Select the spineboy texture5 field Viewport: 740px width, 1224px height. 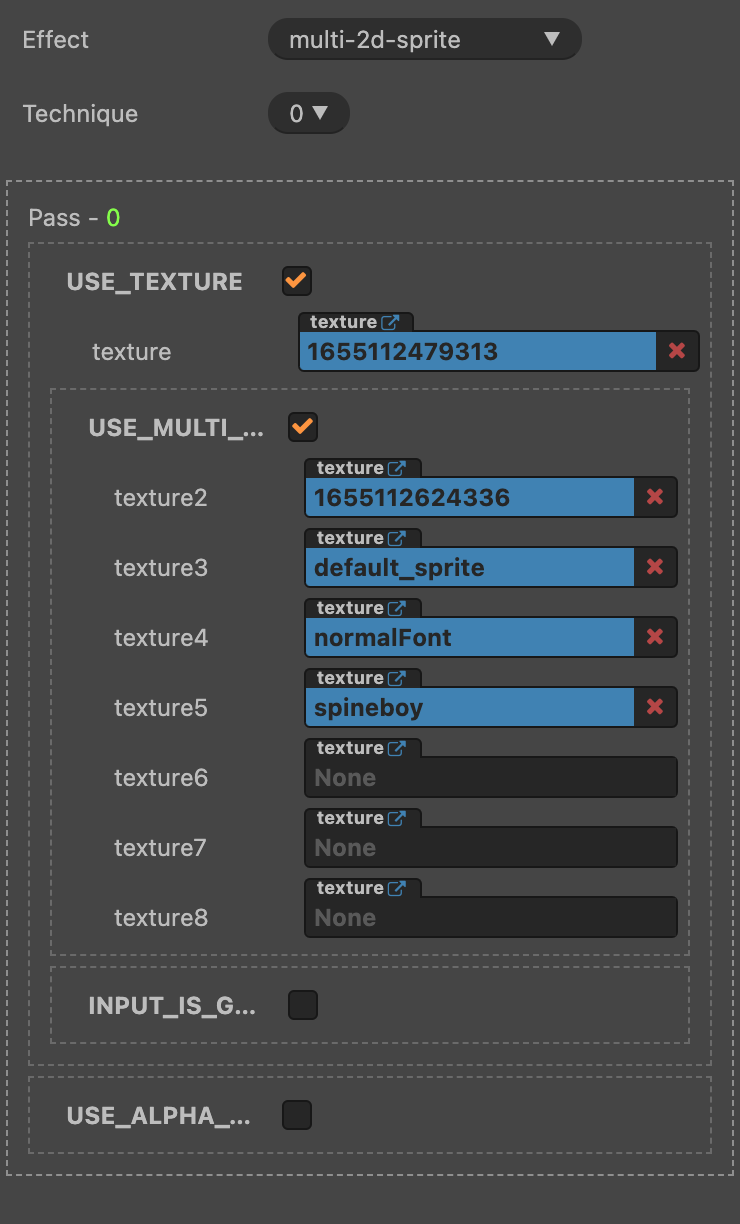tap(470, 707)
